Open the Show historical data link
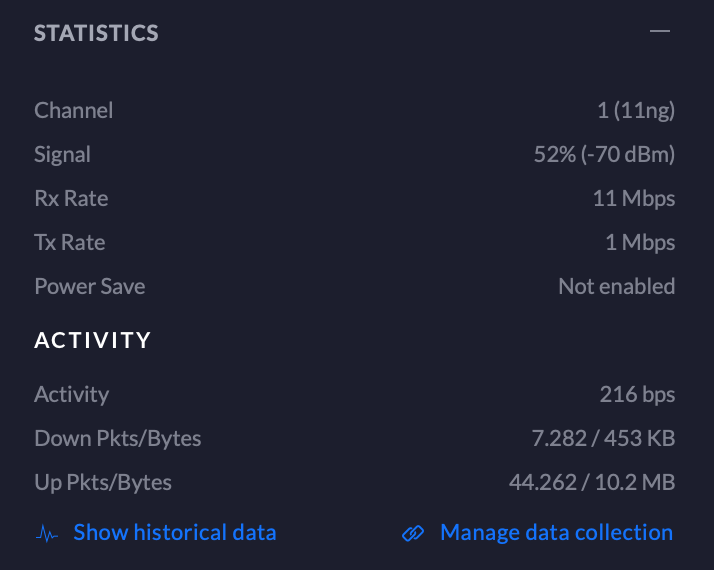 [174, 532]
